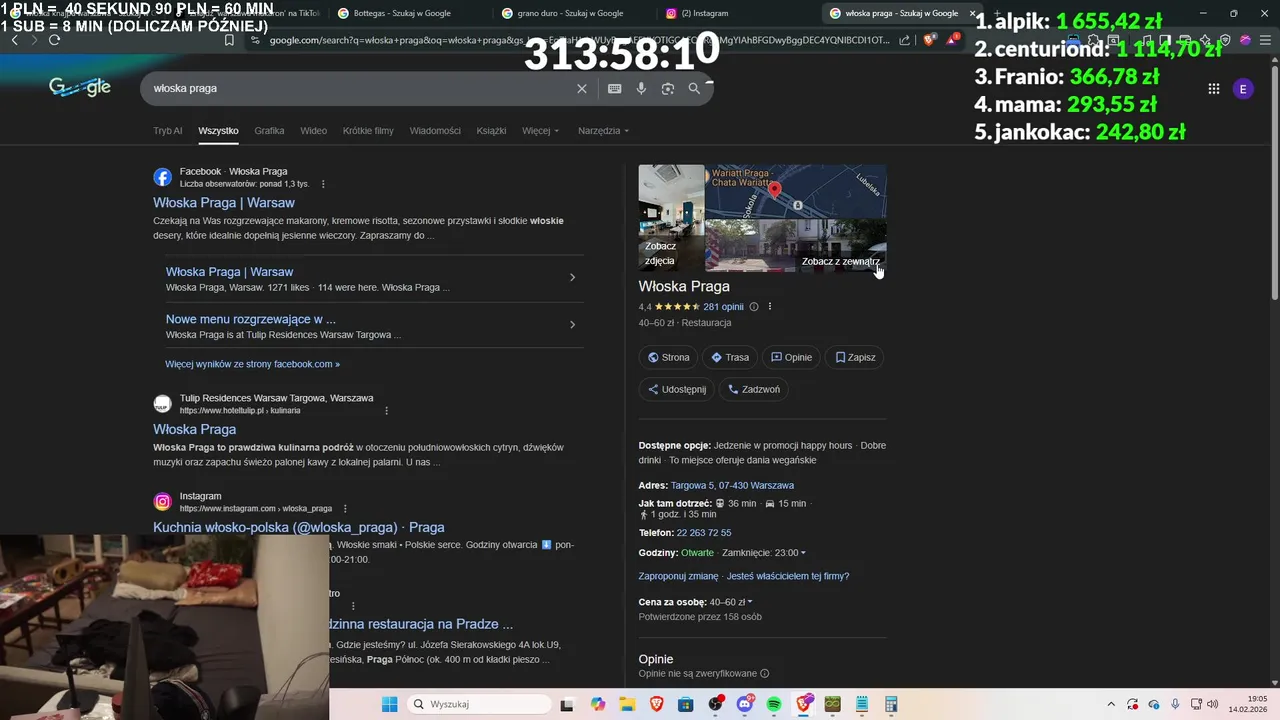Expand the 'Nowe menu rozgrzewające' sub-result chevron
1280x720 pixels.
pyautogui.click(x=572, y=324)
